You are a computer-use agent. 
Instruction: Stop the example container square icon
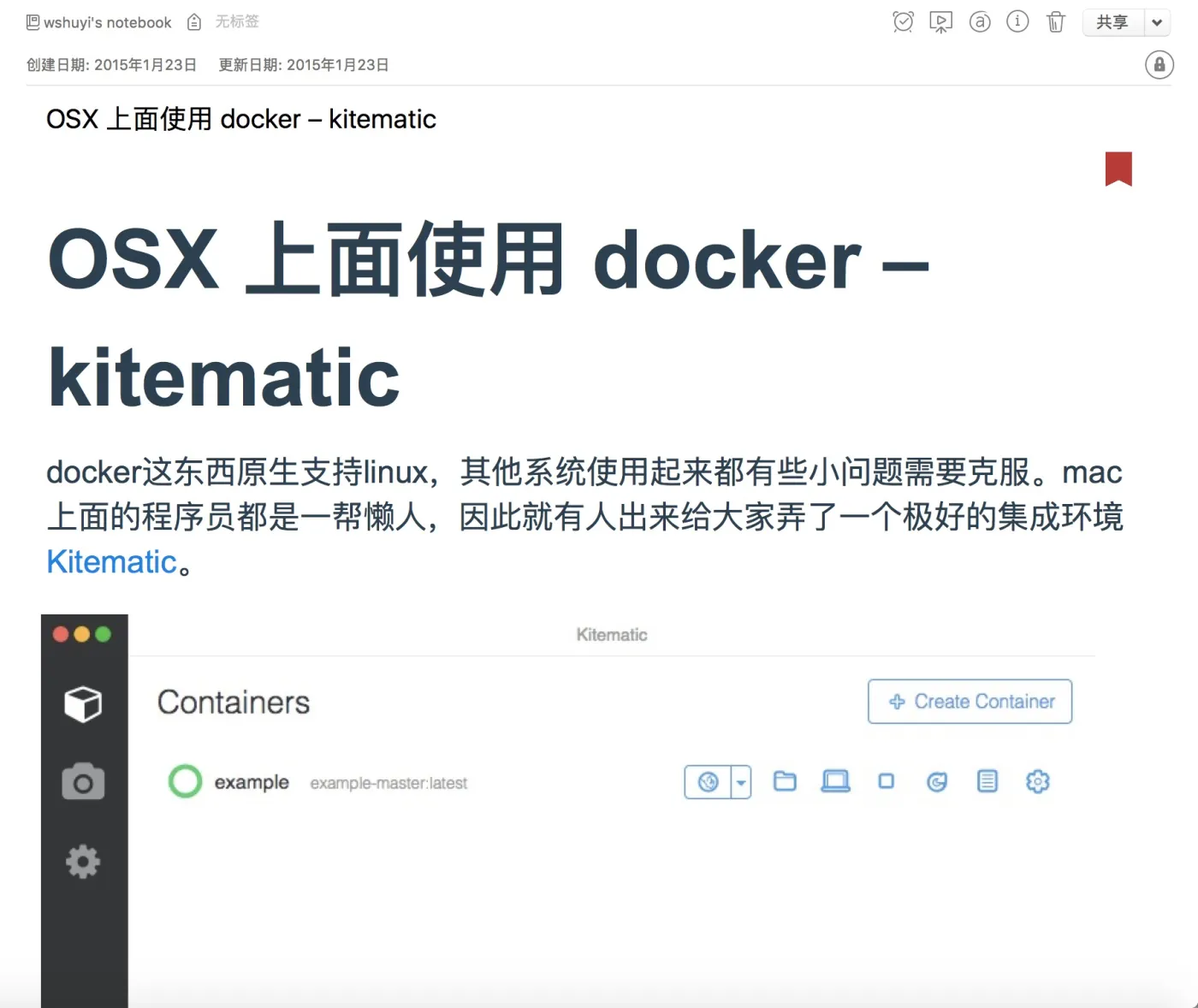[887, 781]
